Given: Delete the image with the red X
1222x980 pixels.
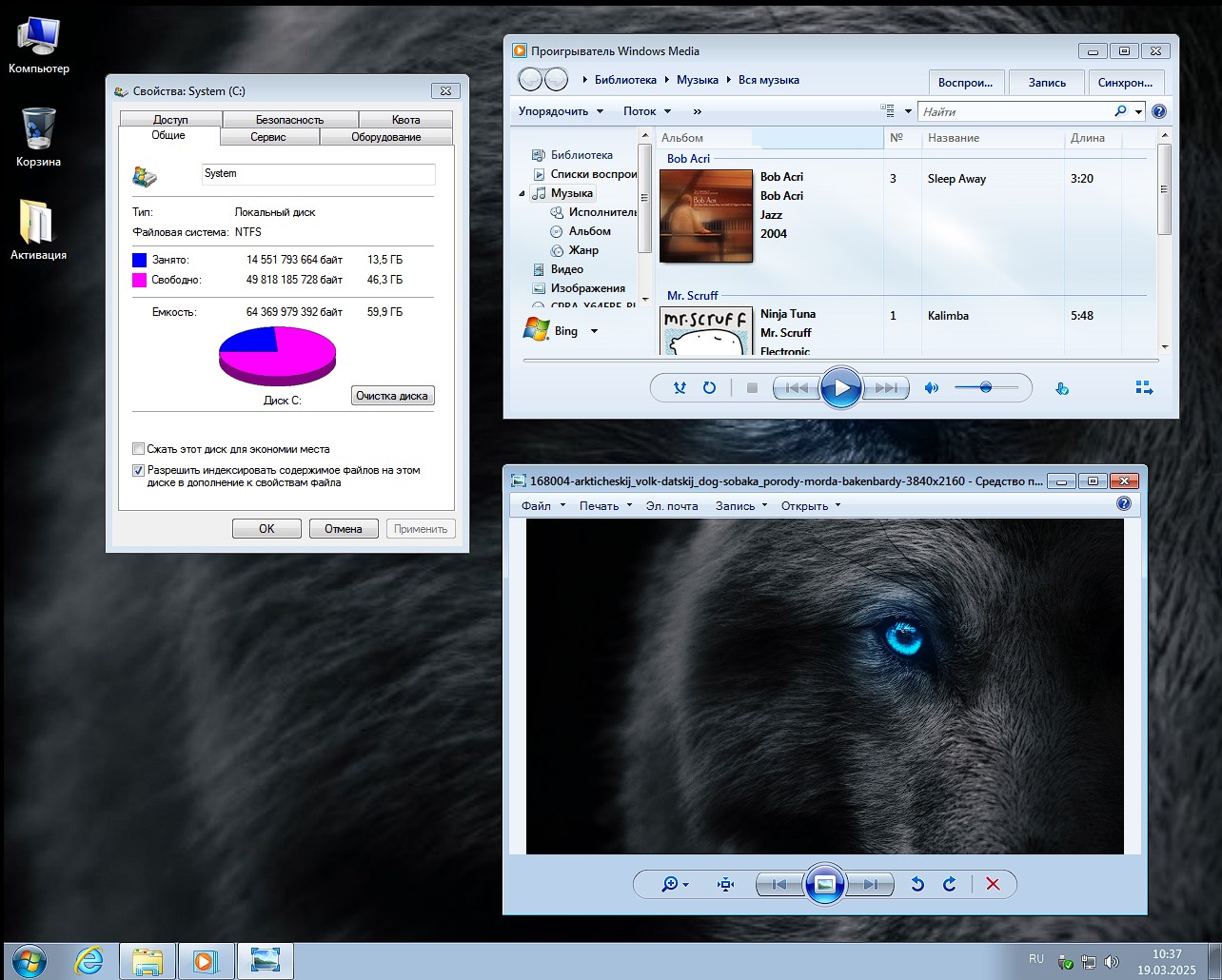Looking at the screenshot, I should tap(993, 884).
